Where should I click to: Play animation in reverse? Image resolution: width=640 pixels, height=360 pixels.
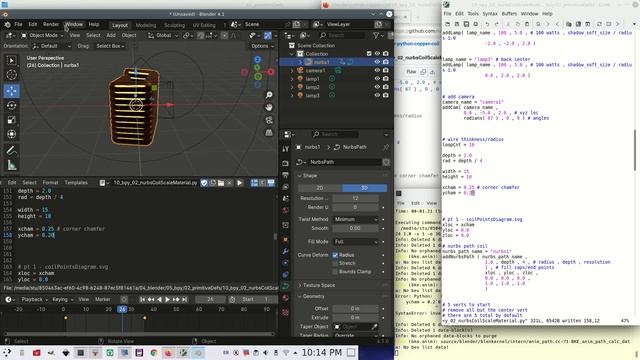[x=159, y=300]
